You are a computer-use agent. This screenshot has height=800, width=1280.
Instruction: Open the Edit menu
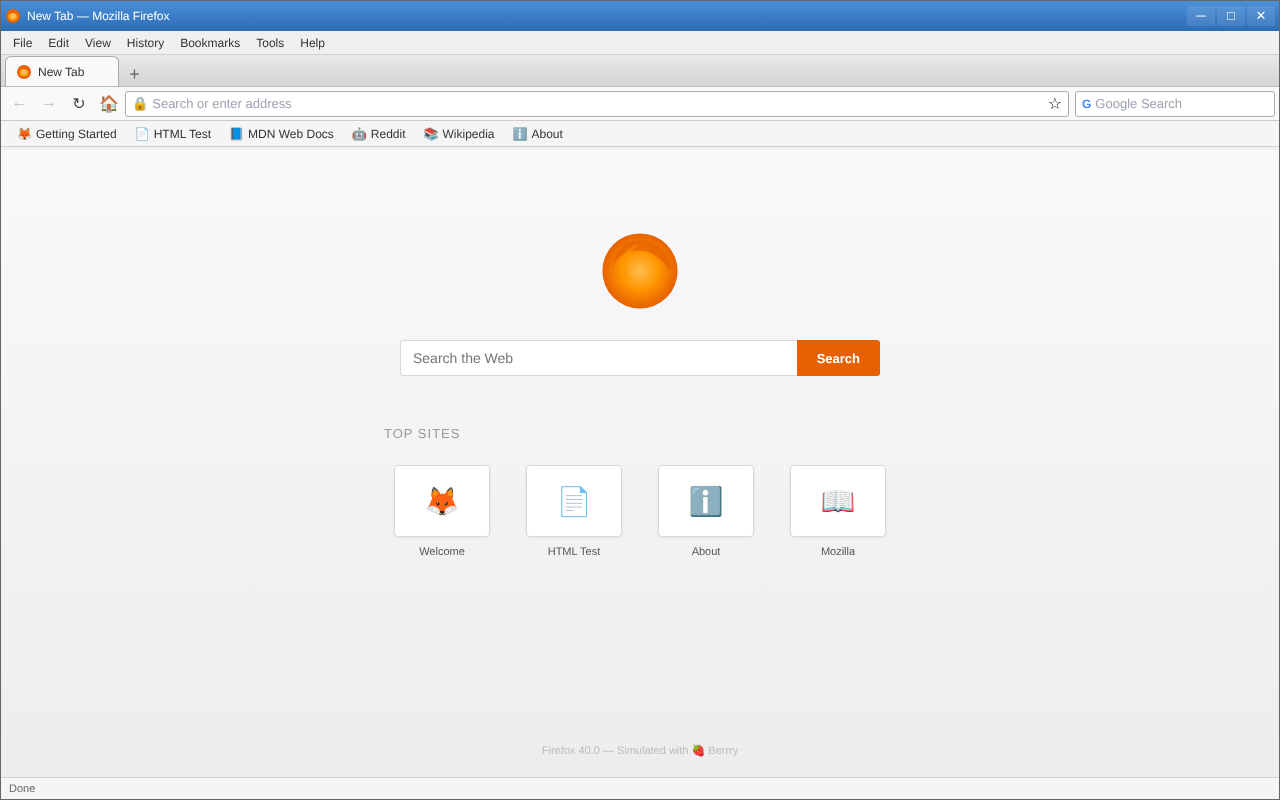[59, 43]
